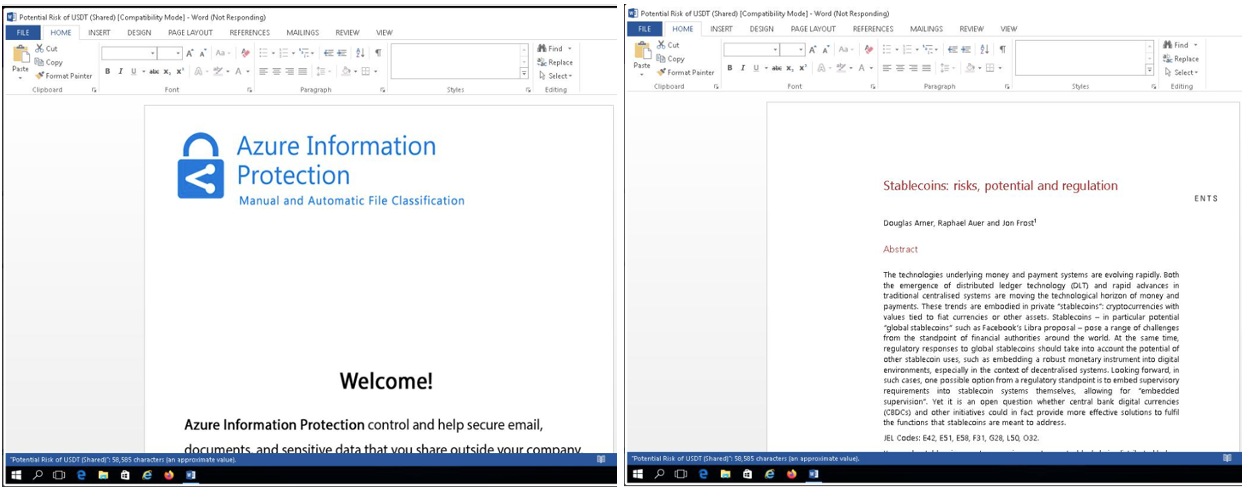This screenshot has height=489, width=1244.
Task: Click Copy in the Azure document window
Action: coord(48,62)
